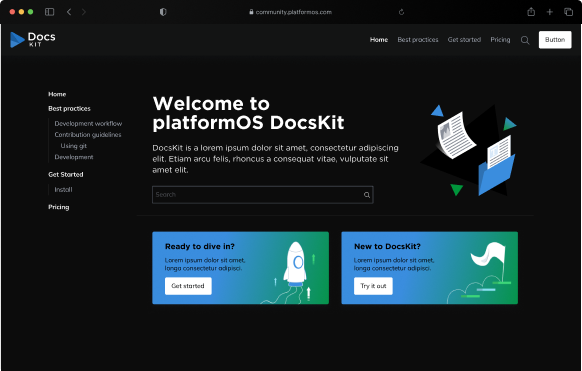Open Development sidebar link
Viewport: 582px width, 371px height.
[x=74, y=157]
